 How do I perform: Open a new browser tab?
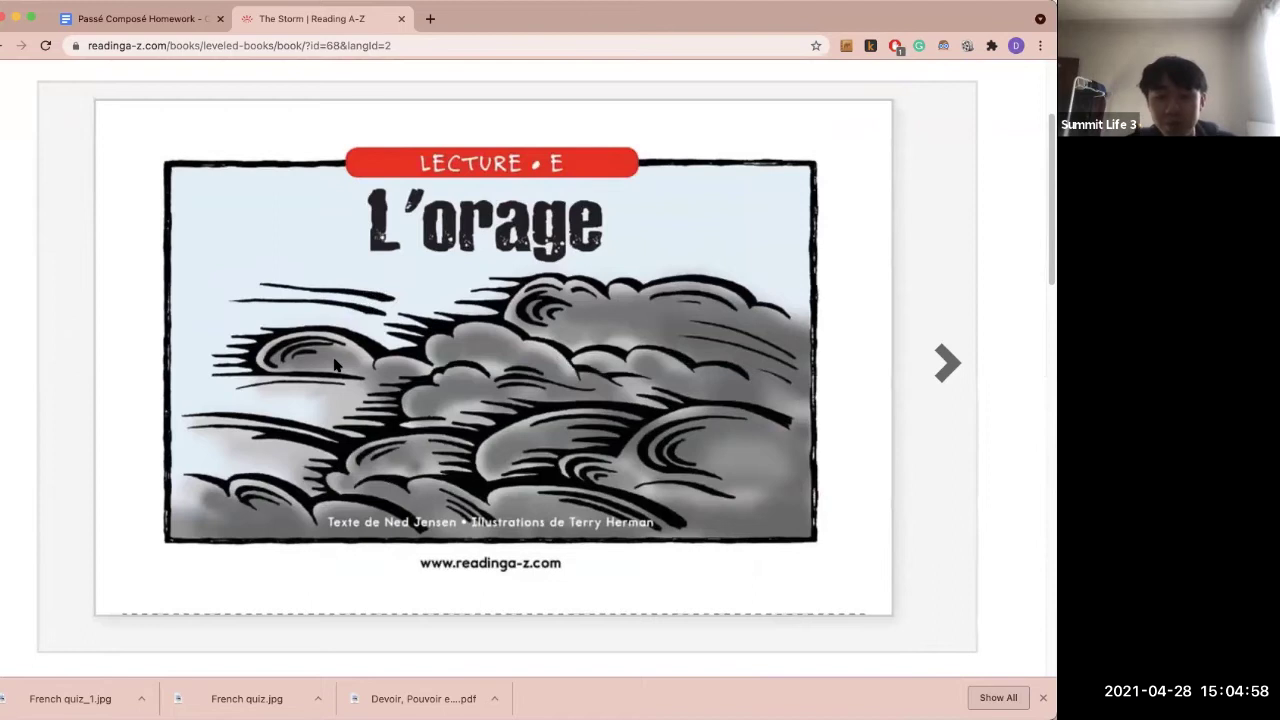tap(430, 19)
